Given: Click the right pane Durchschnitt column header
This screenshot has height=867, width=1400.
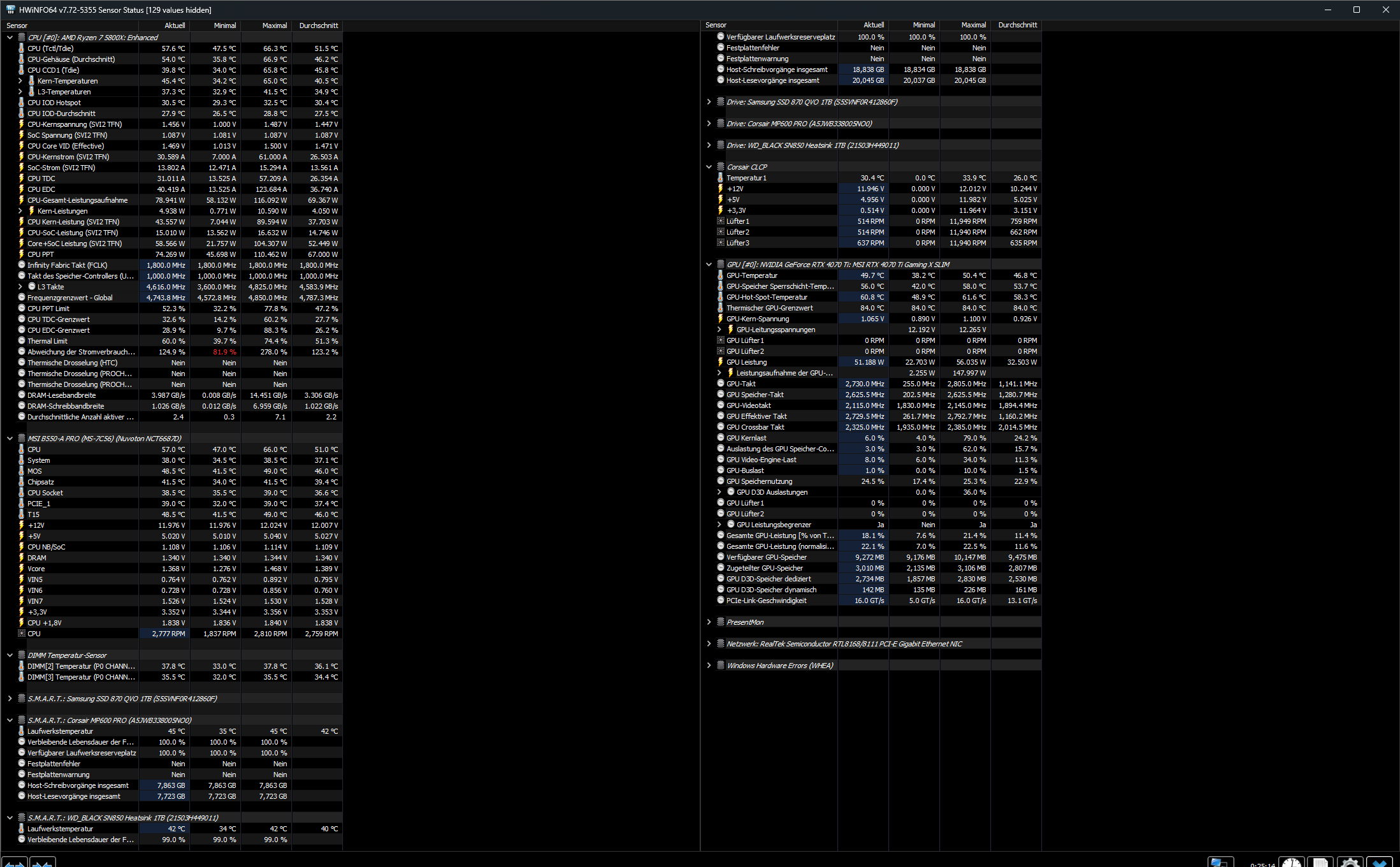Looking at the screenshot, I should click(x=1017, y=25).
